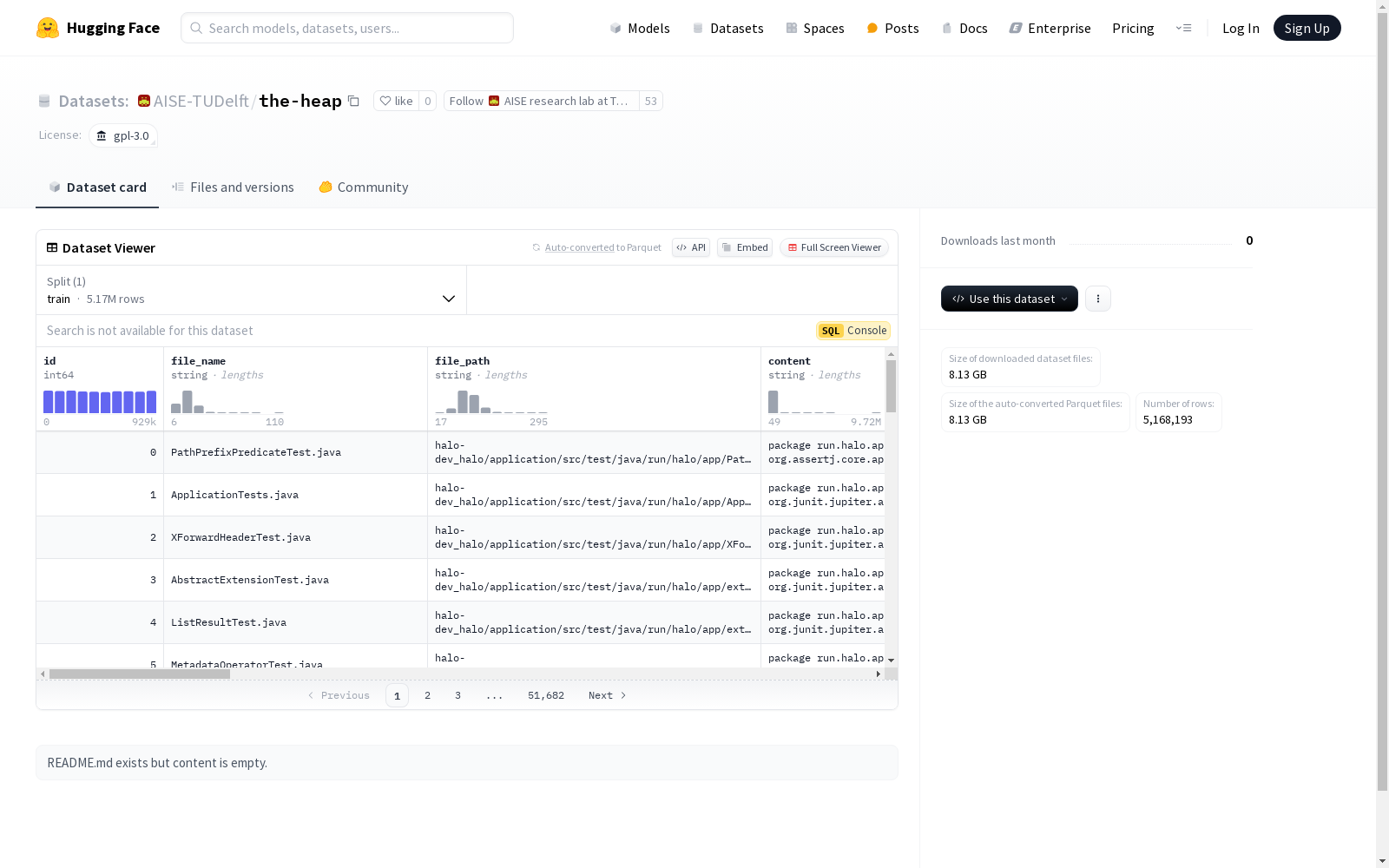Click the magnifier icon in search box
The image size is (1389, 868).
point(196,28)
